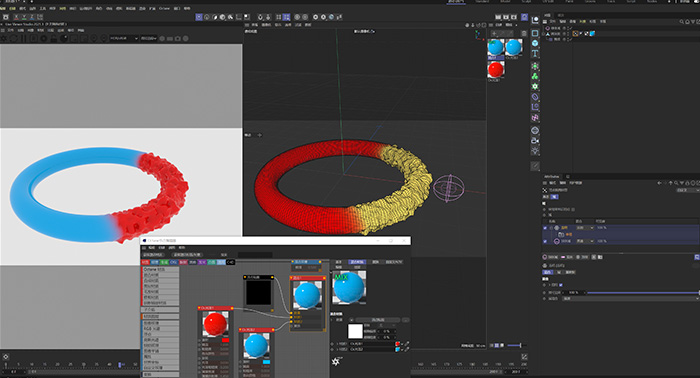700x378 pixels.
Task: Pick first mix material with eyedropper icon
Action: click(x=407, y=344)
